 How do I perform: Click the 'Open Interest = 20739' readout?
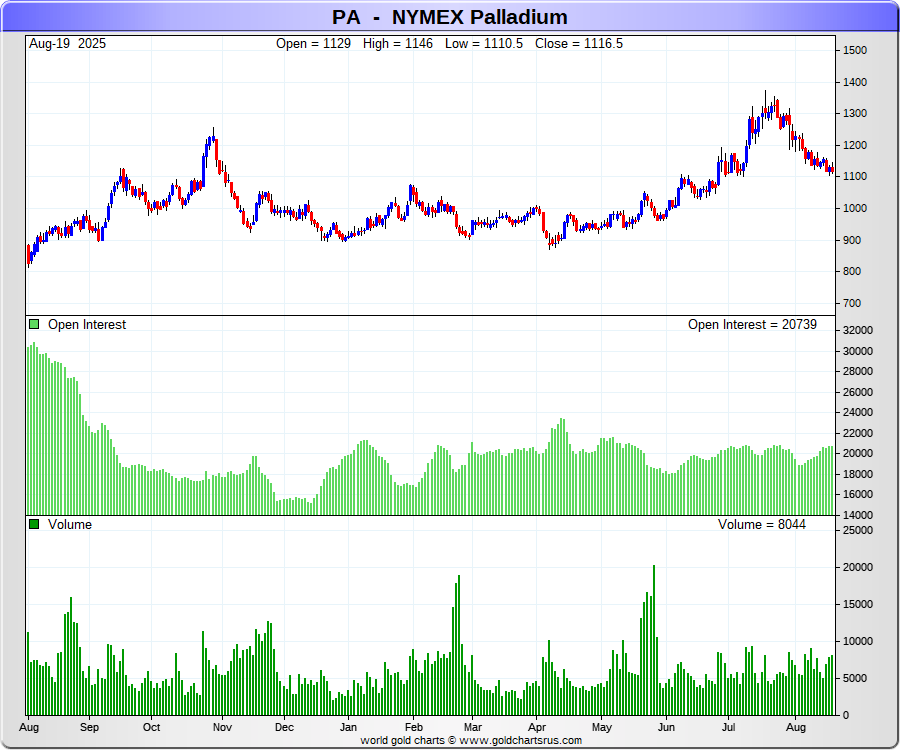pyautogui.click(x=752, y=324)
